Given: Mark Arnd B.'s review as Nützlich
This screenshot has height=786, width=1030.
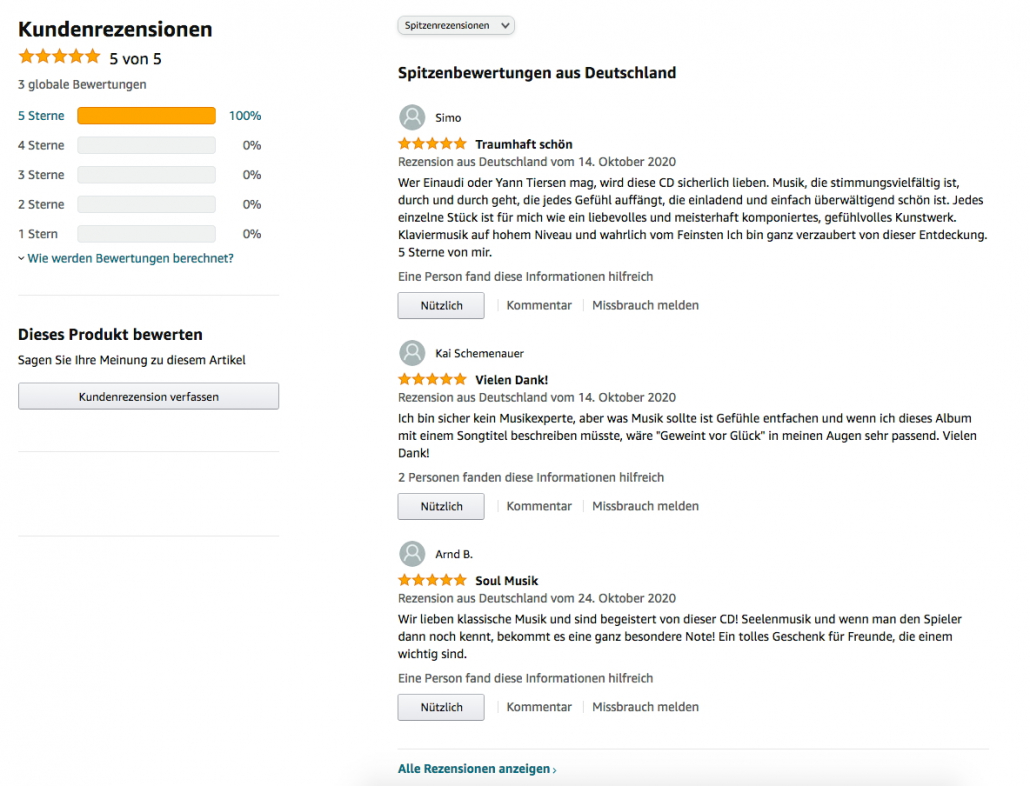Looking at the screenshot, I should (441, 707).
